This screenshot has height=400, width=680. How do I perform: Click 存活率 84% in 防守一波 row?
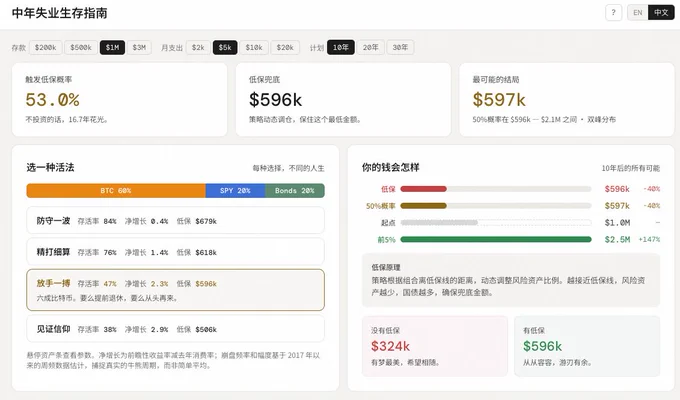point(97,221)
